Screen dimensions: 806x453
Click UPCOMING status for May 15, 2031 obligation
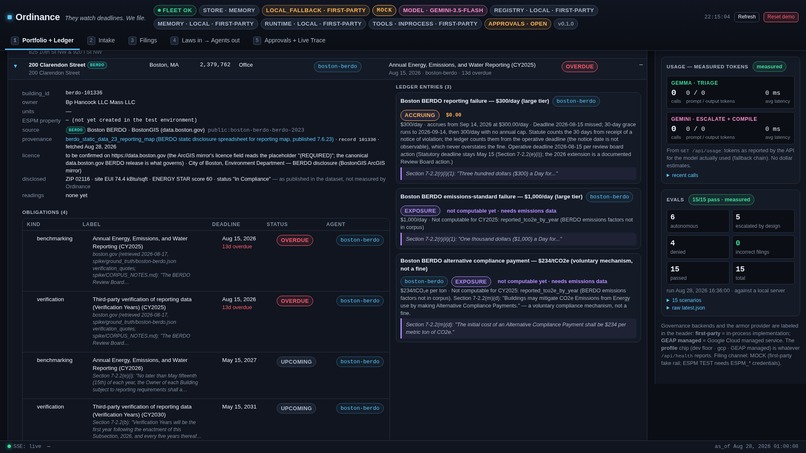pyautogui.click(x=296, y=408)
